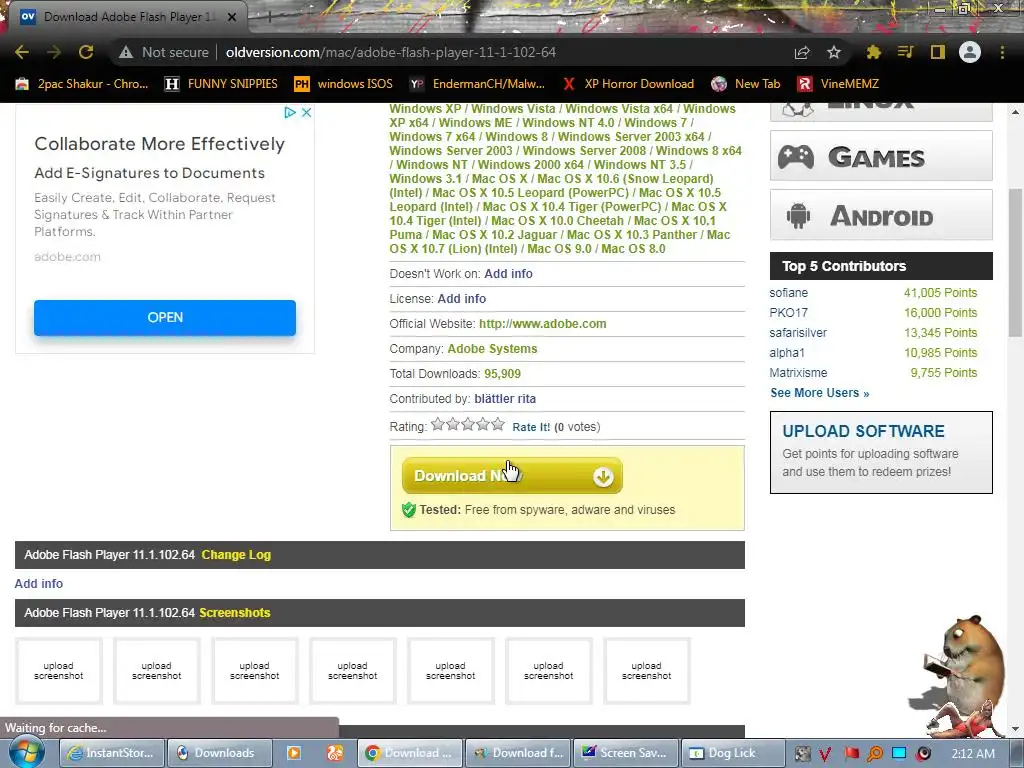Click the last upload screenshot thumbnail
The height and width of the screenshot is (768, 1024).
click(647, 671)
